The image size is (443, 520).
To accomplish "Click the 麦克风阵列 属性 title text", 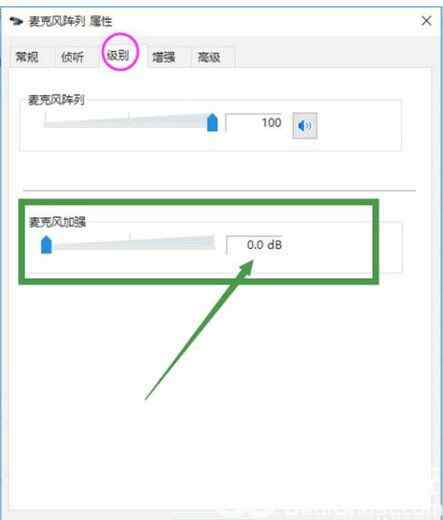I will pyautogui.click(x=70, y=21).
